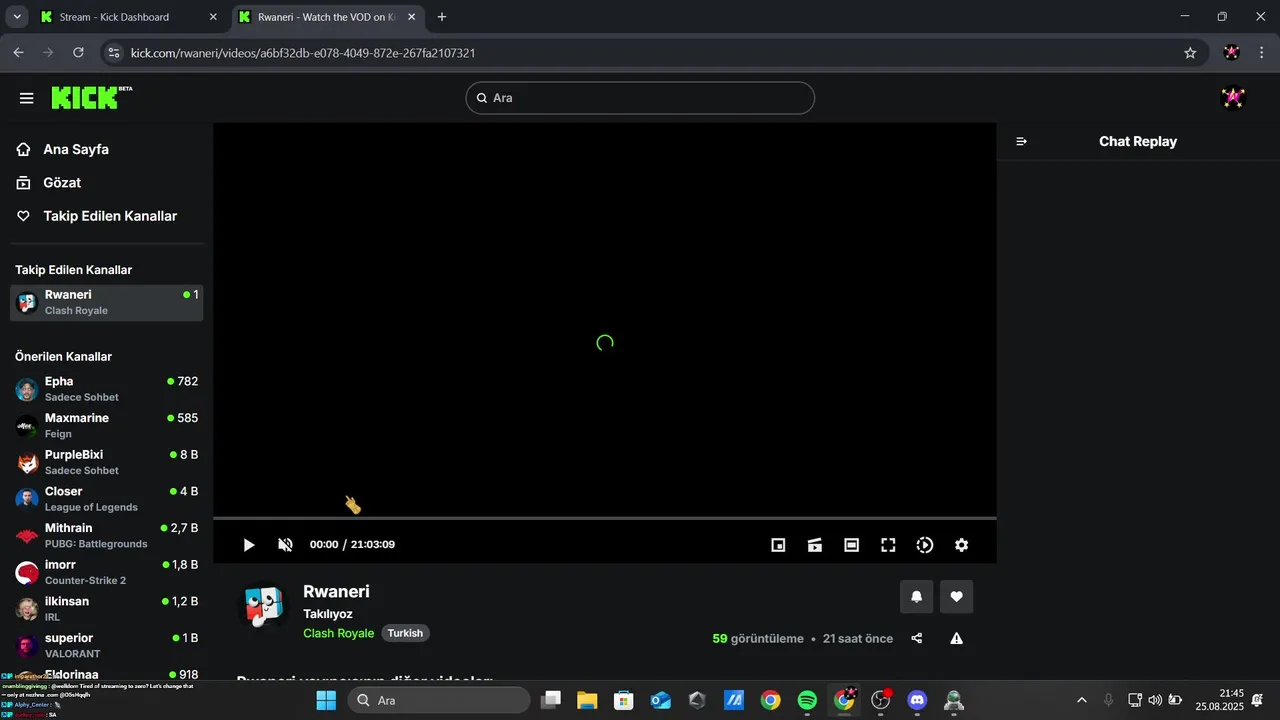Open OBS Studio from the taskbar
Screen dimensions: 1280x720
[x=881, y=700]
